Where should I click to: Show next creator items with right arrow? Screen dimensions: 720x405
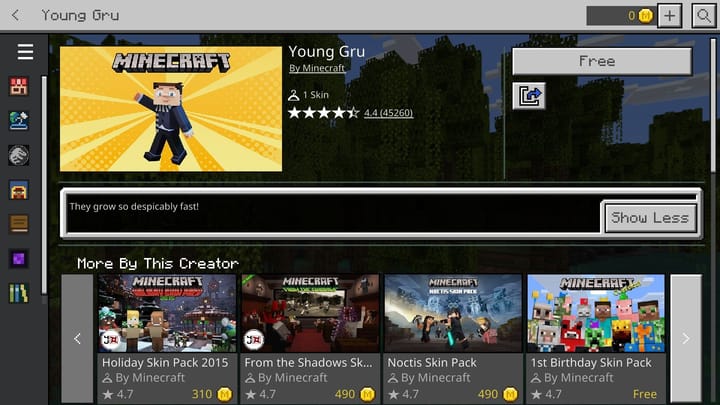(686, 339)
